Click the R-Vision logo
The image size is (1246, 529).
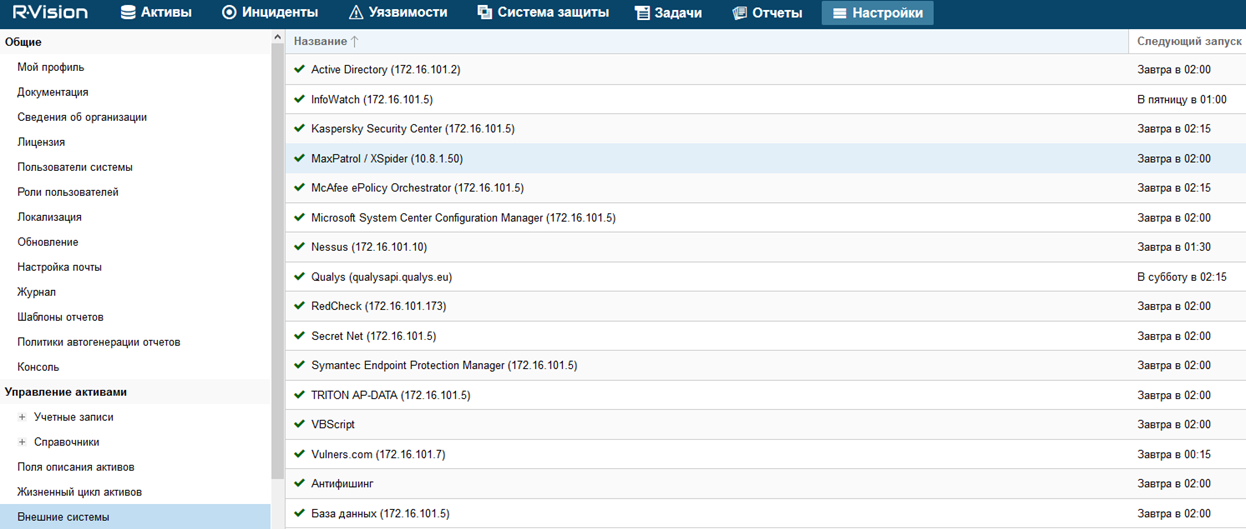click(50, 13)
